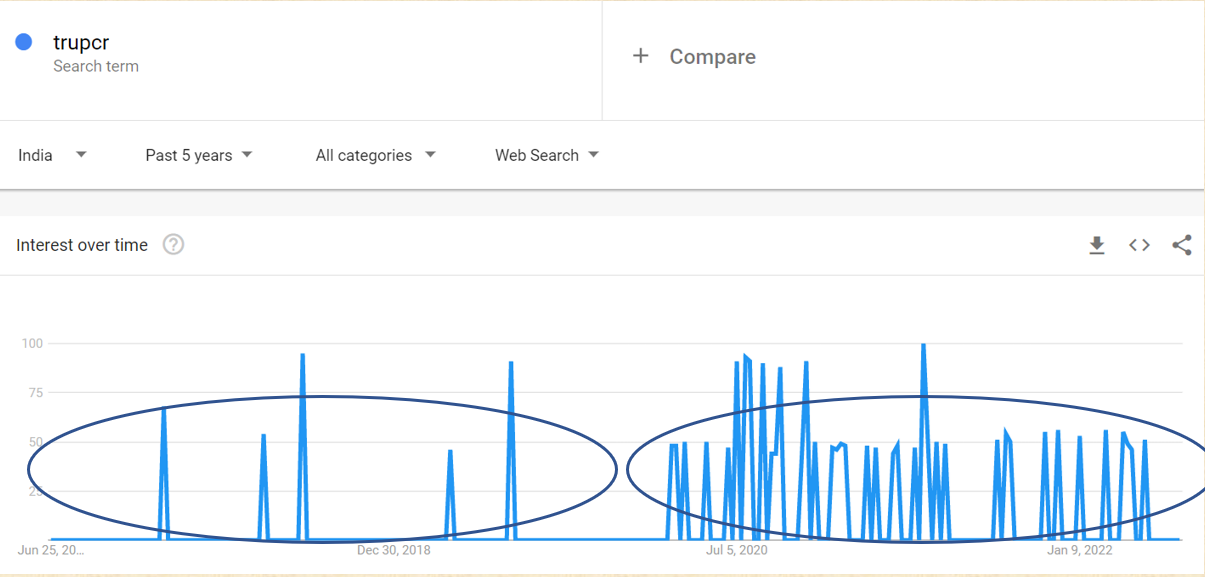
Task: Click the first Jun 25 date label
Action: coord(51,550)
